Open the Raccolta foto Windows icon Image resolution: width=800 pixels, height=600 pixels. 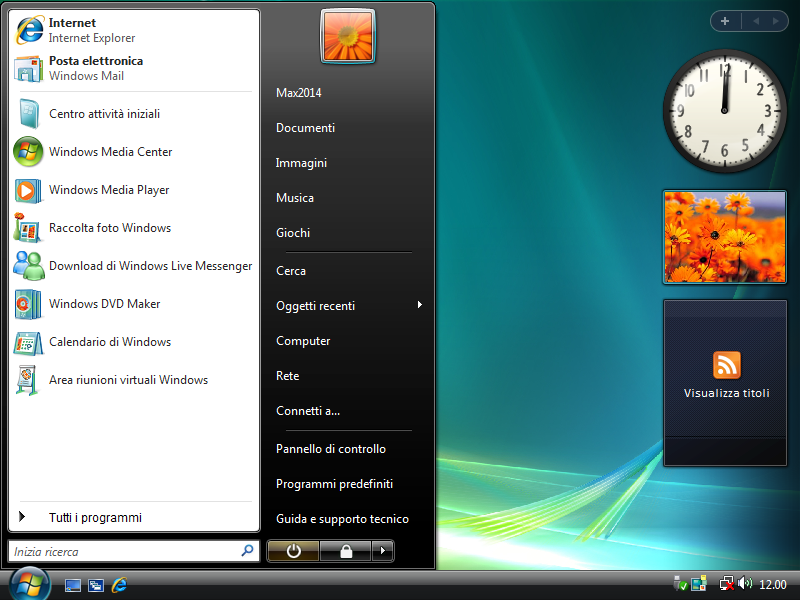point(27,228)
